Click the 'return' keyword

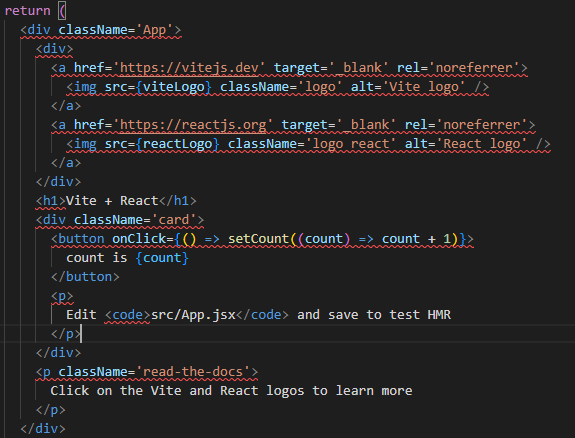click(x=28, y=11)
